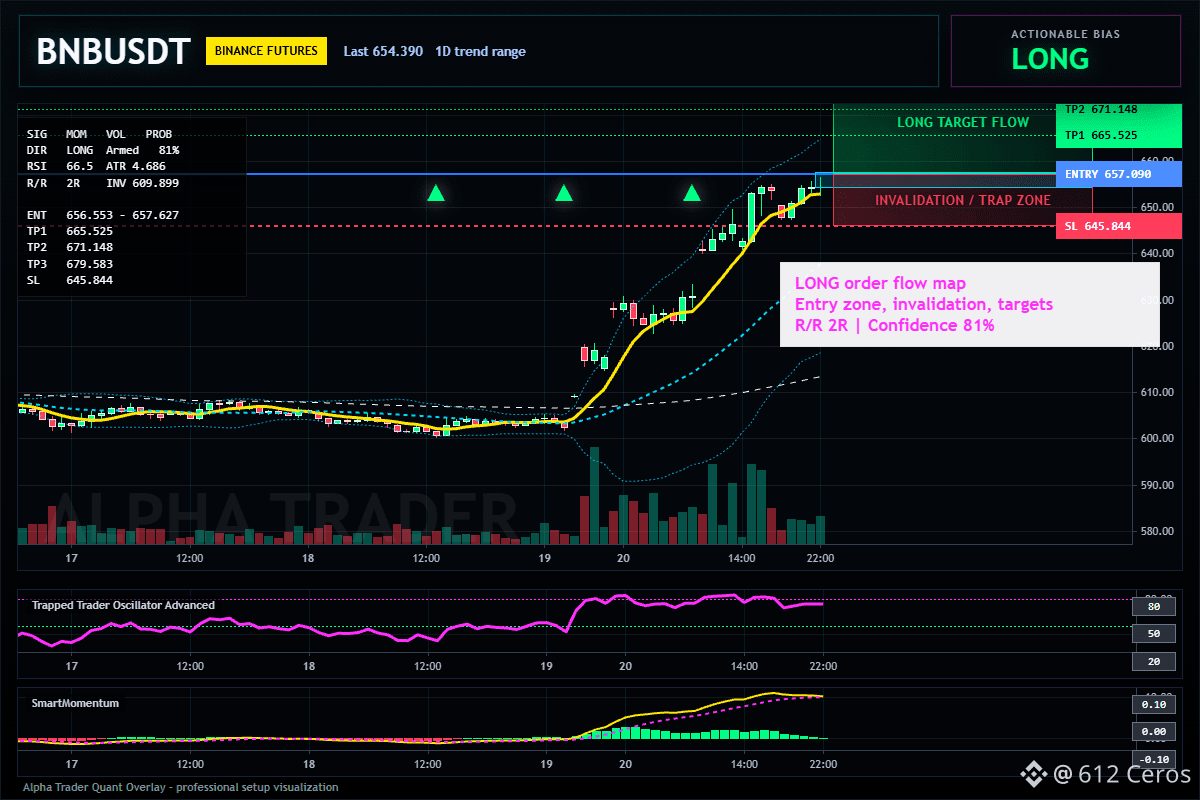The image size is (1200, 800).
Task: Click the Trapped Trader Oscillator Advanced title
Action: coord(123,605)
